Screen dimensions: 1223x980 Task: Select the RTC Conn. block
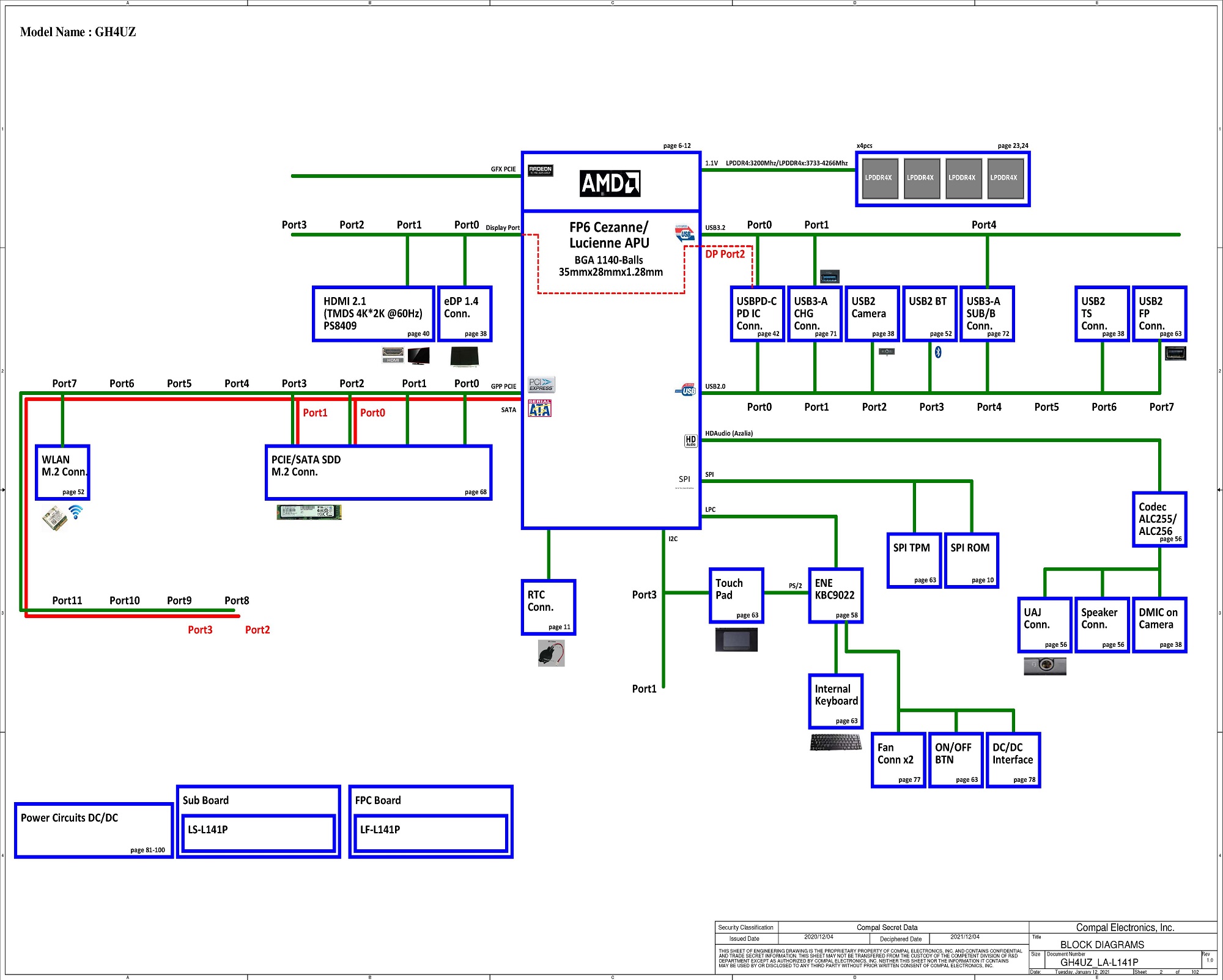(x=549, y=608)
